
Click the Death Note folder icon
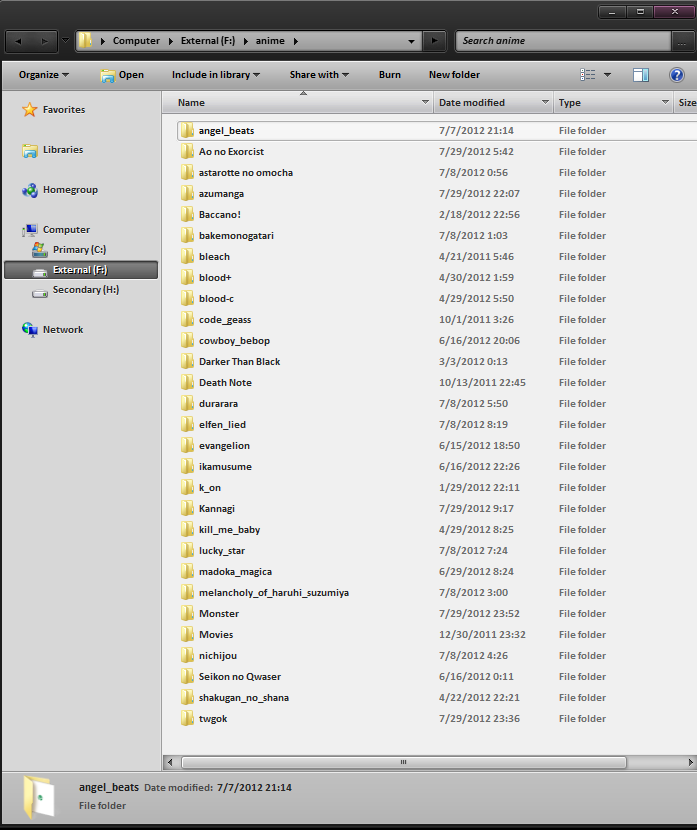[x=187, y=382]
